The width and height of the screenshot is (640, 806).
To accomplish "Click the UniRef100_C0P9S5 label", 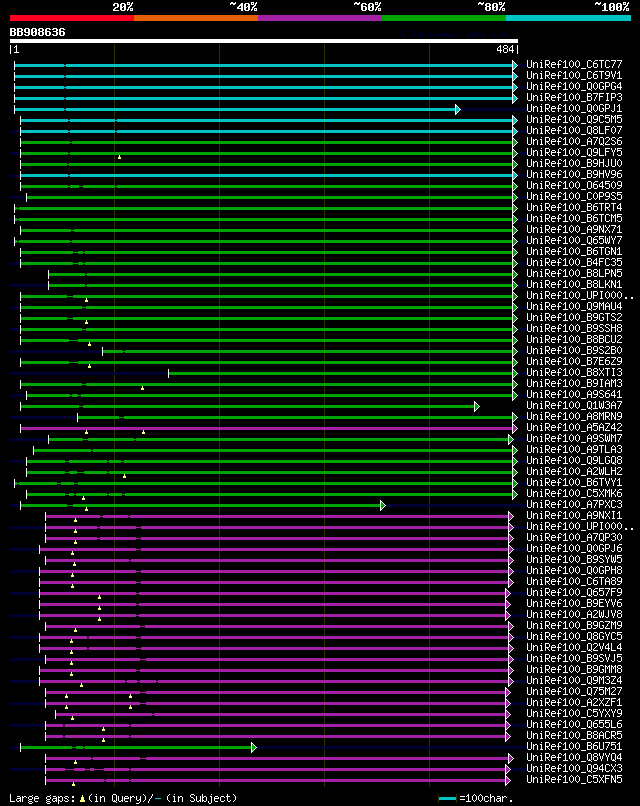I will tap(574, 196).
